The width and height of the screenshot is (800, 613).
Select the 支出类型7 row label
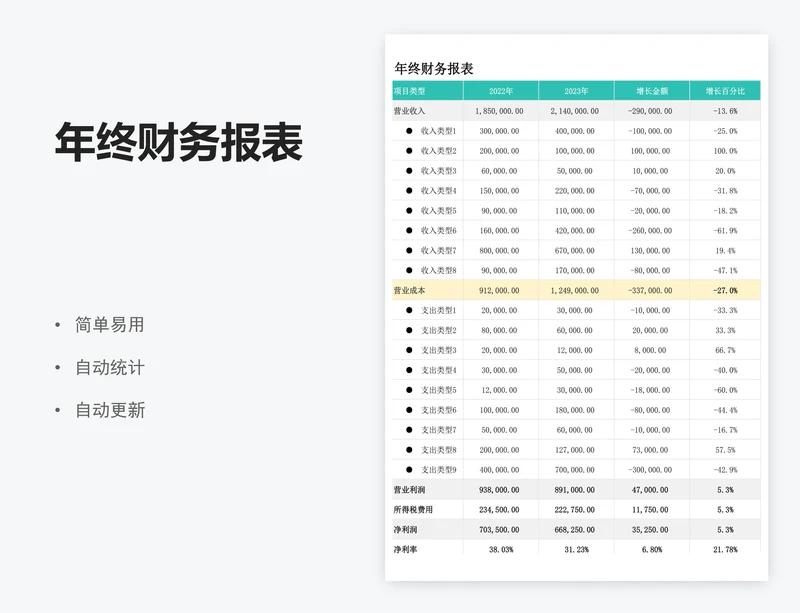[x=438, y=430]
